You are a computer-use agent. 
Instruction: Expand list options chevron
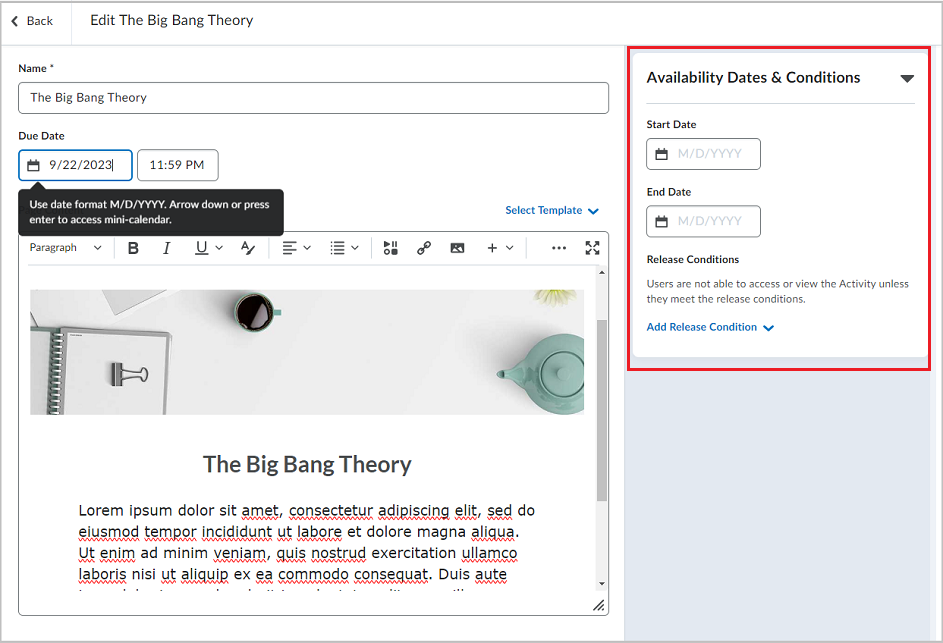tap(355, 248)
